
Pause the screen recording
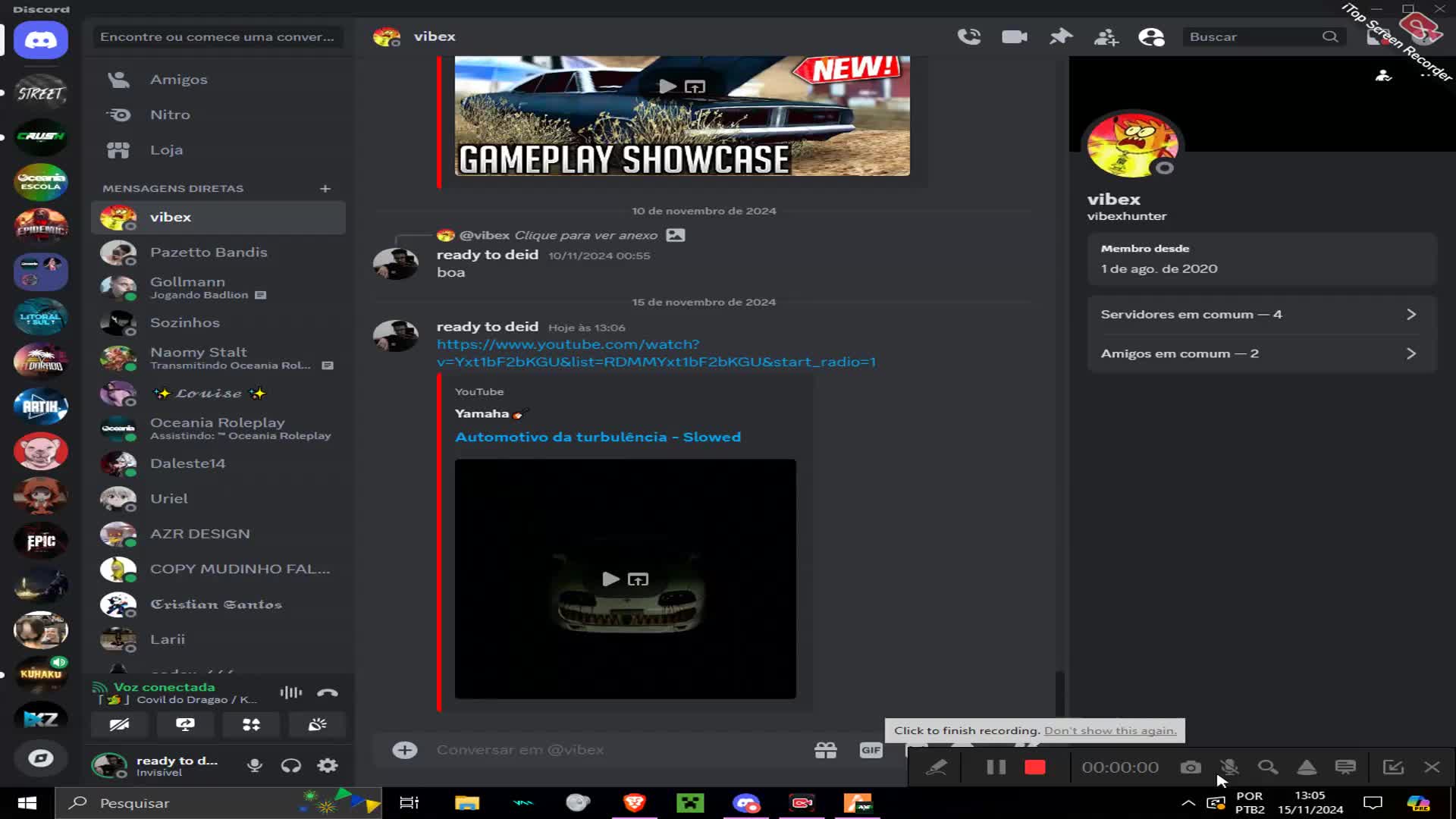(x=996, y=767)
